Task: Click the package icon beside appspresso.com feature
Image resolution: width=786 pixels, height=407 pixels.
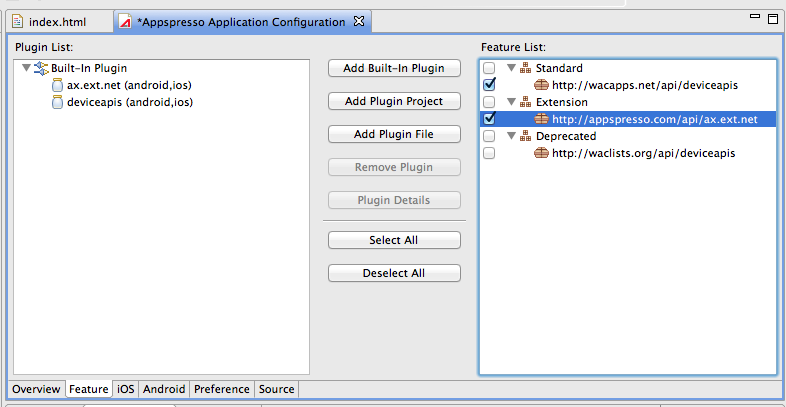Action: pos(541,119)
